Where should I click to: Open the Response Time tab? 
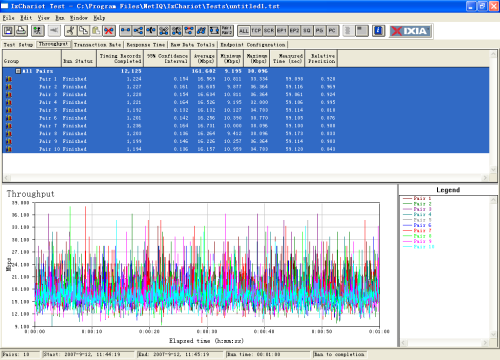146,45
